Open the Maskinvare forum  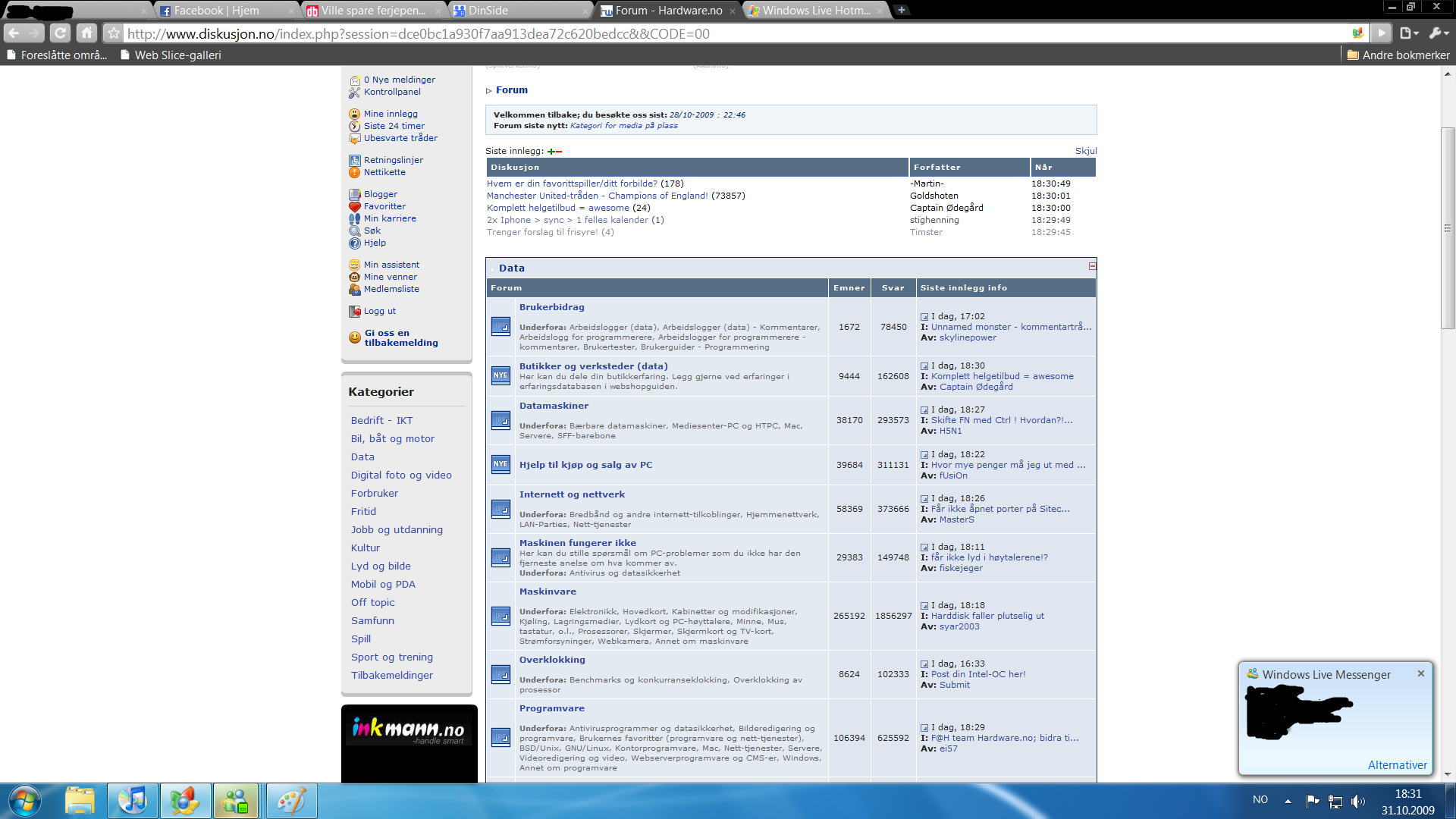tap(548, 591)
